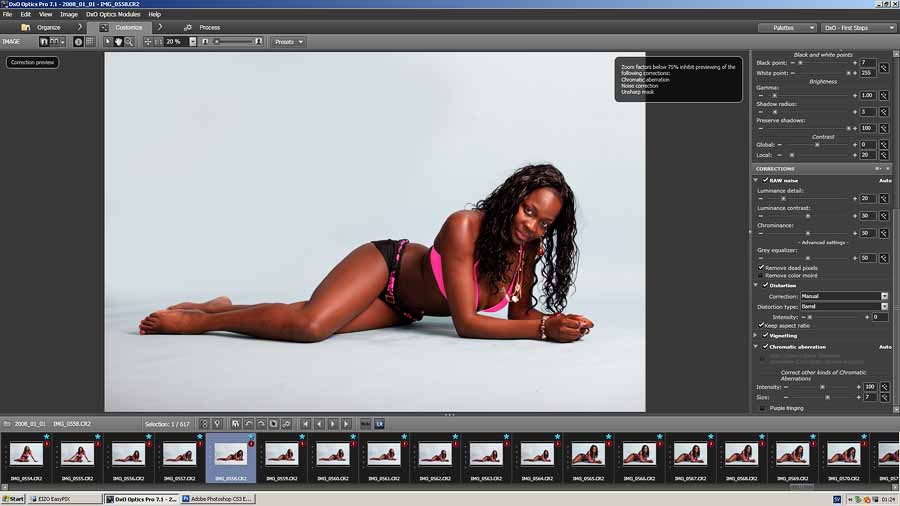
Task: Open the Presets dropdown
Action: point(288,42)
